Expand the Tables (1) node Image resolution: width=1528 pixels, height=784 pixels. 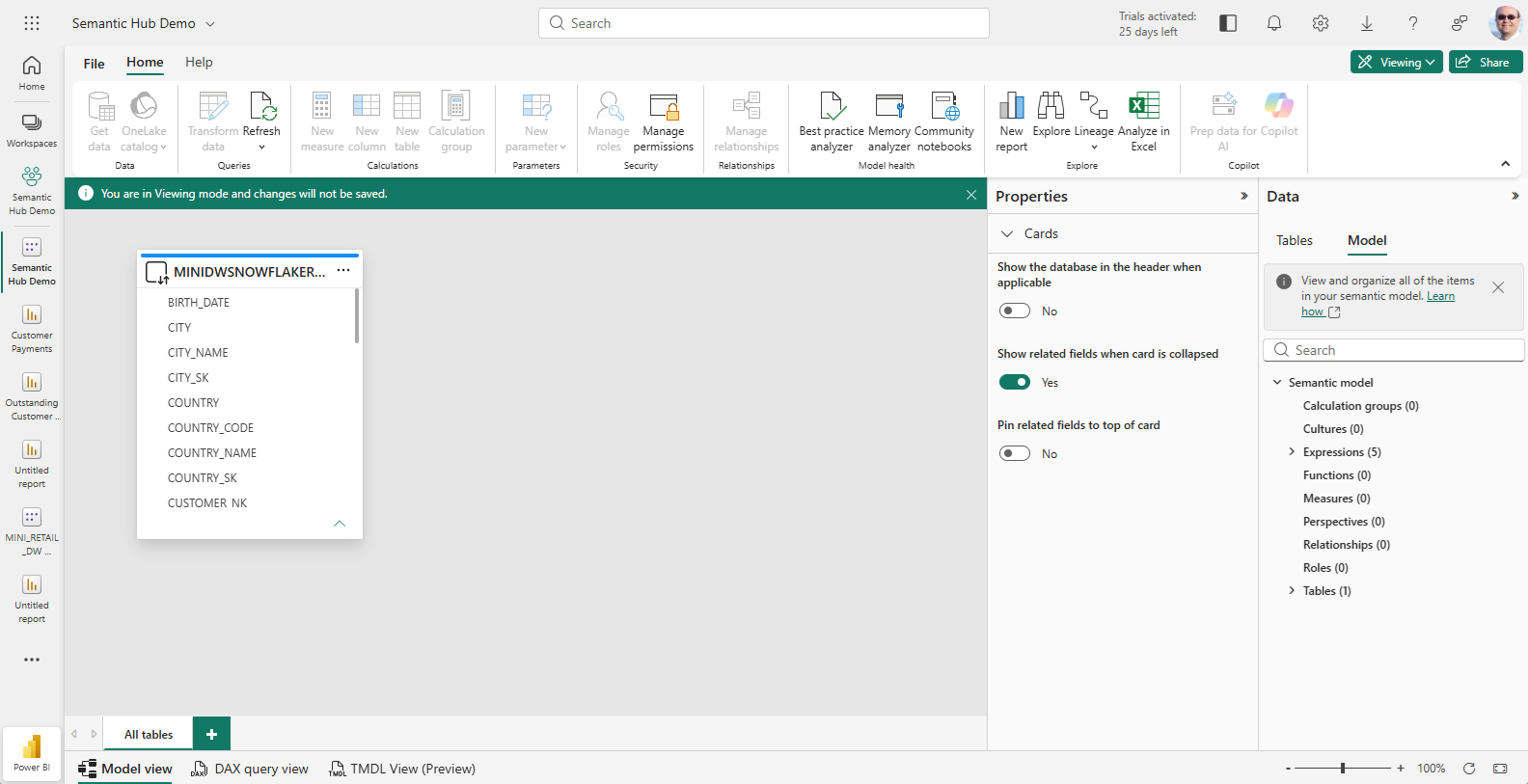point(1292,590)
